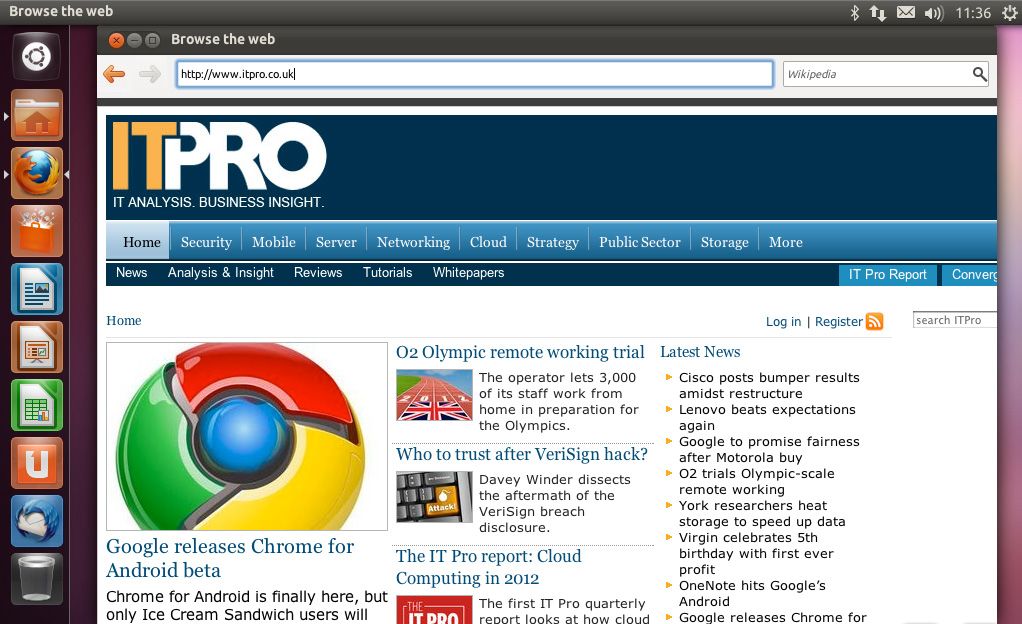Open the Storage navigation tab

click(x=724, y=242)
